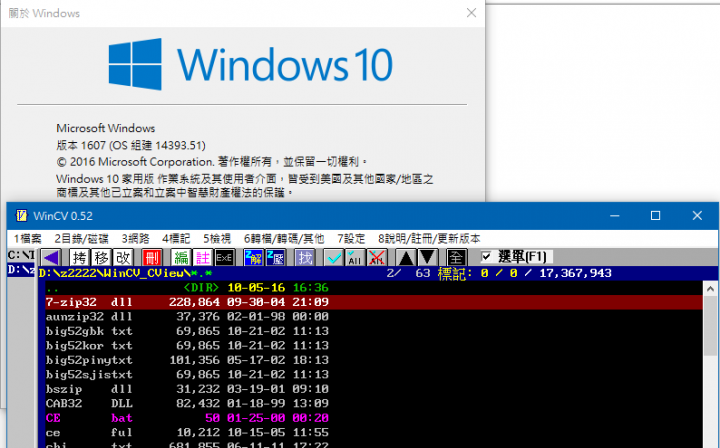Click the Microsoft Windows heading in About dialog
The width and height of the screenshot is (720, 448).
(x=106, y=128)
